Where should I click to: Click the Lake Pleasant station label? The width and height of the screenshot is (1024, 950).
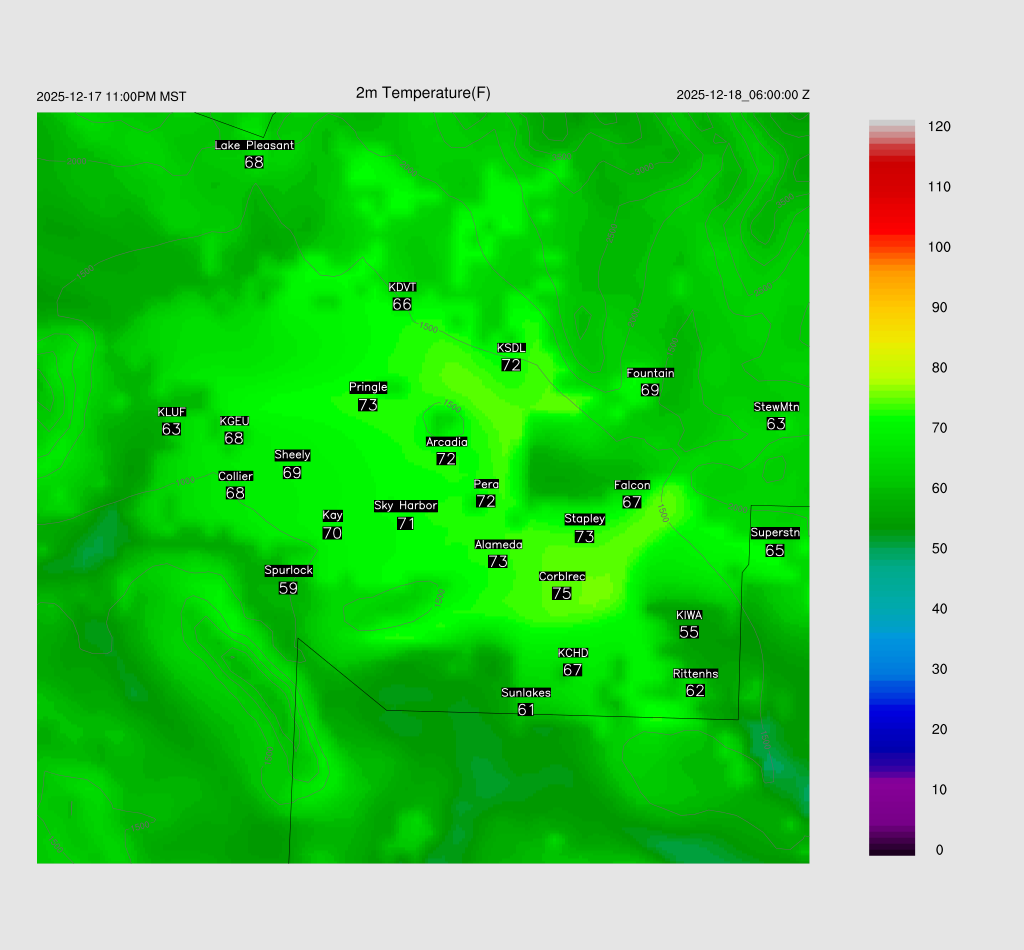[x=254, y=145]
